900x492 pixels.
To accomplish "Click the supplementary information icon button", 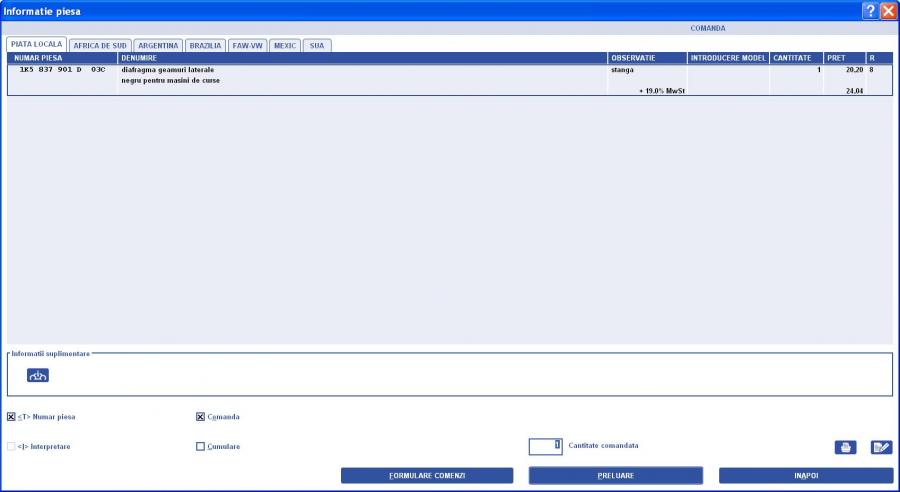I will [38, 375].
